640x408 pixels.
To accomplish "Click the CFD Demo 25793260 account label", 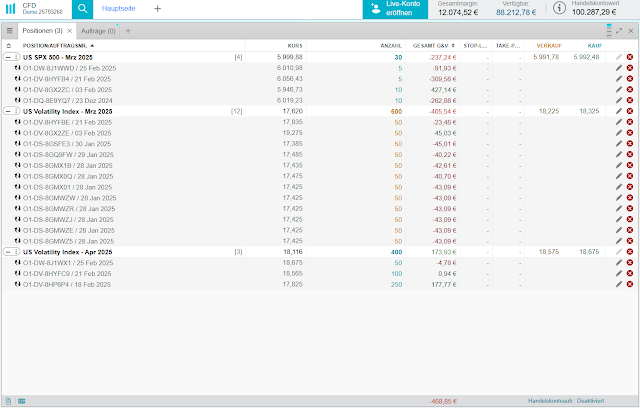I will (x=42, y=9).
